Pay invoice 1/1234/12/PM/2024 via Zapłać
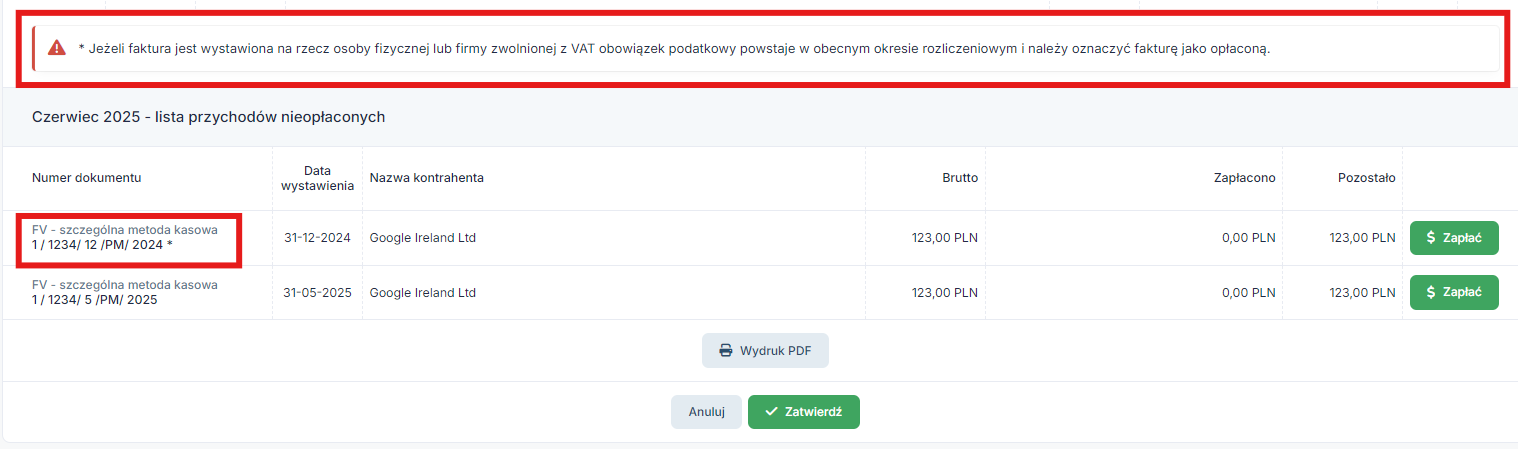 pos(1454,238)
